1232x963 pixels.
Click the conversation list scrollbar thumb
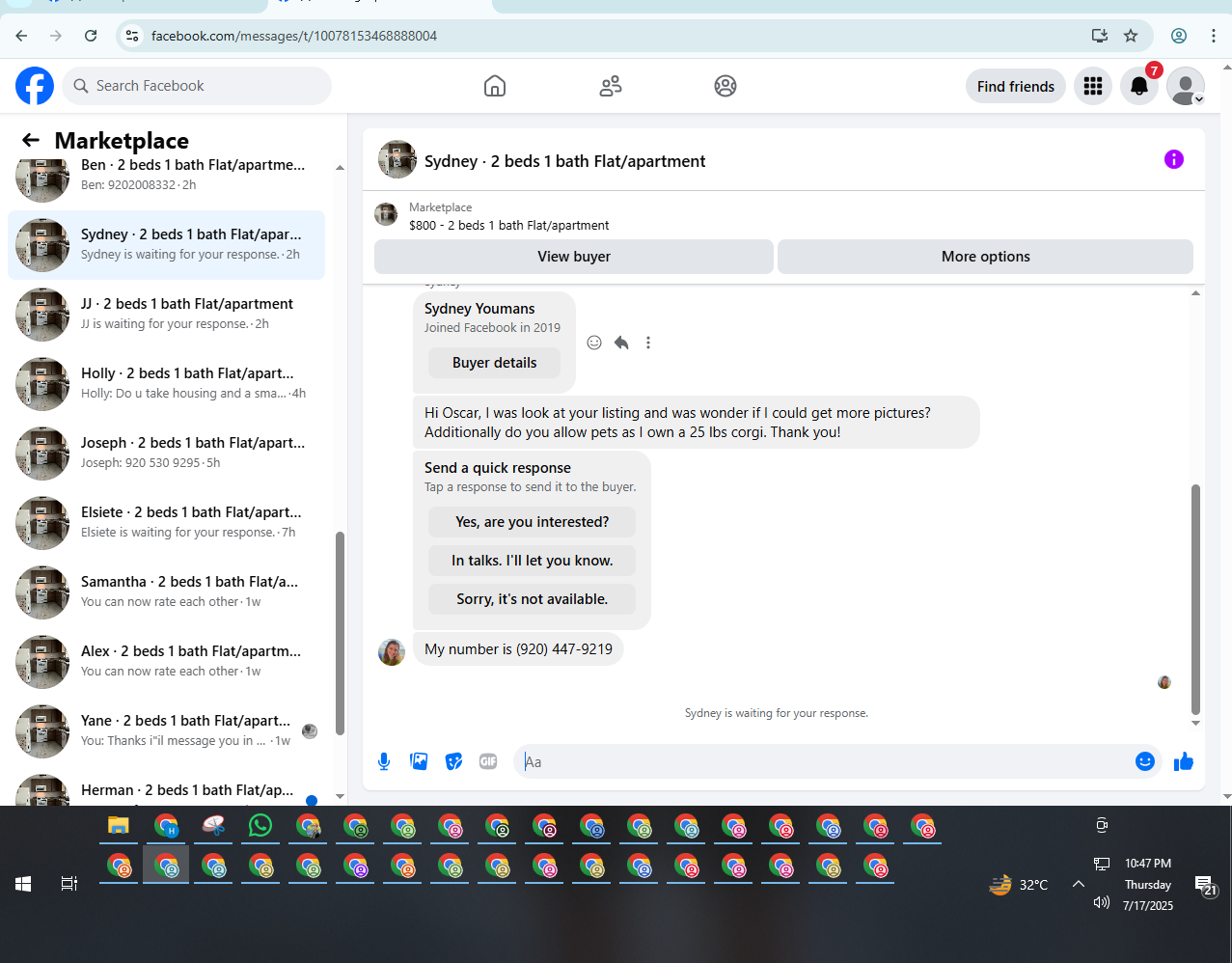(340, 633)
